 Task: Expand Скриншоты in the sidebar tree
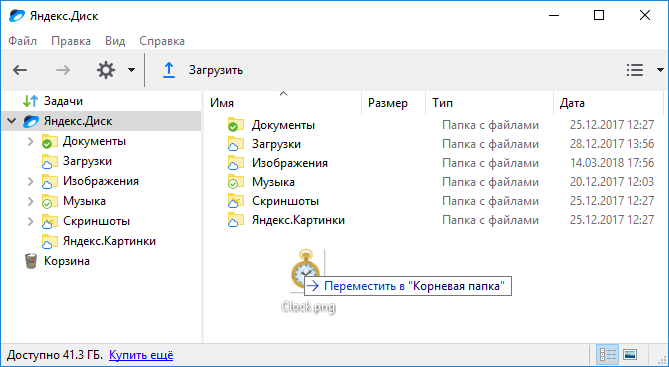(30, 221)
